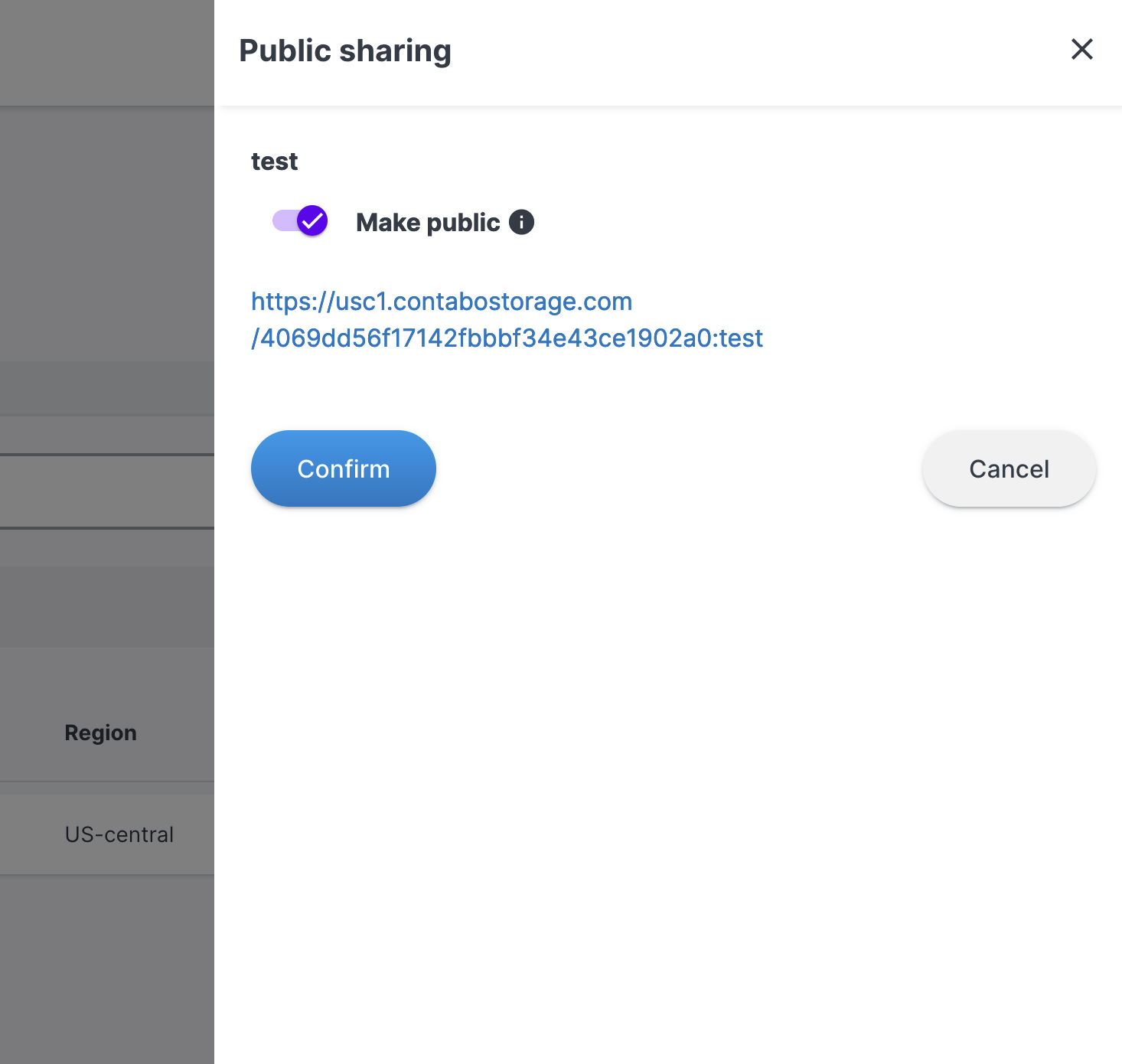Click the Region column header
The width and height of the screenshot is (1122, 1064).
pyautogui.click(x=100, y=733)
